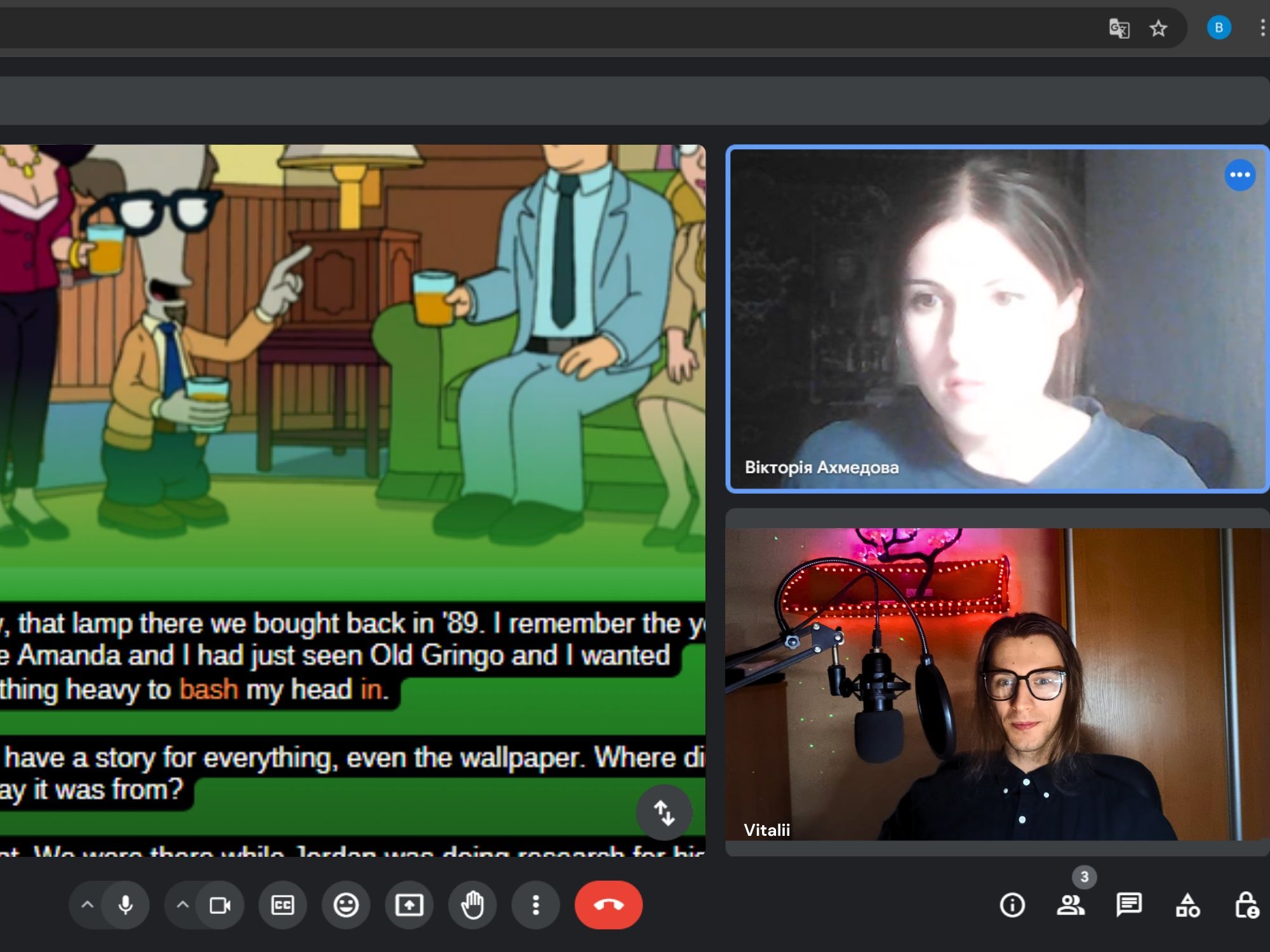This screenshot has height=952, width=1270.
Task: Turn off the camera
Action: [x=220, y=905]
